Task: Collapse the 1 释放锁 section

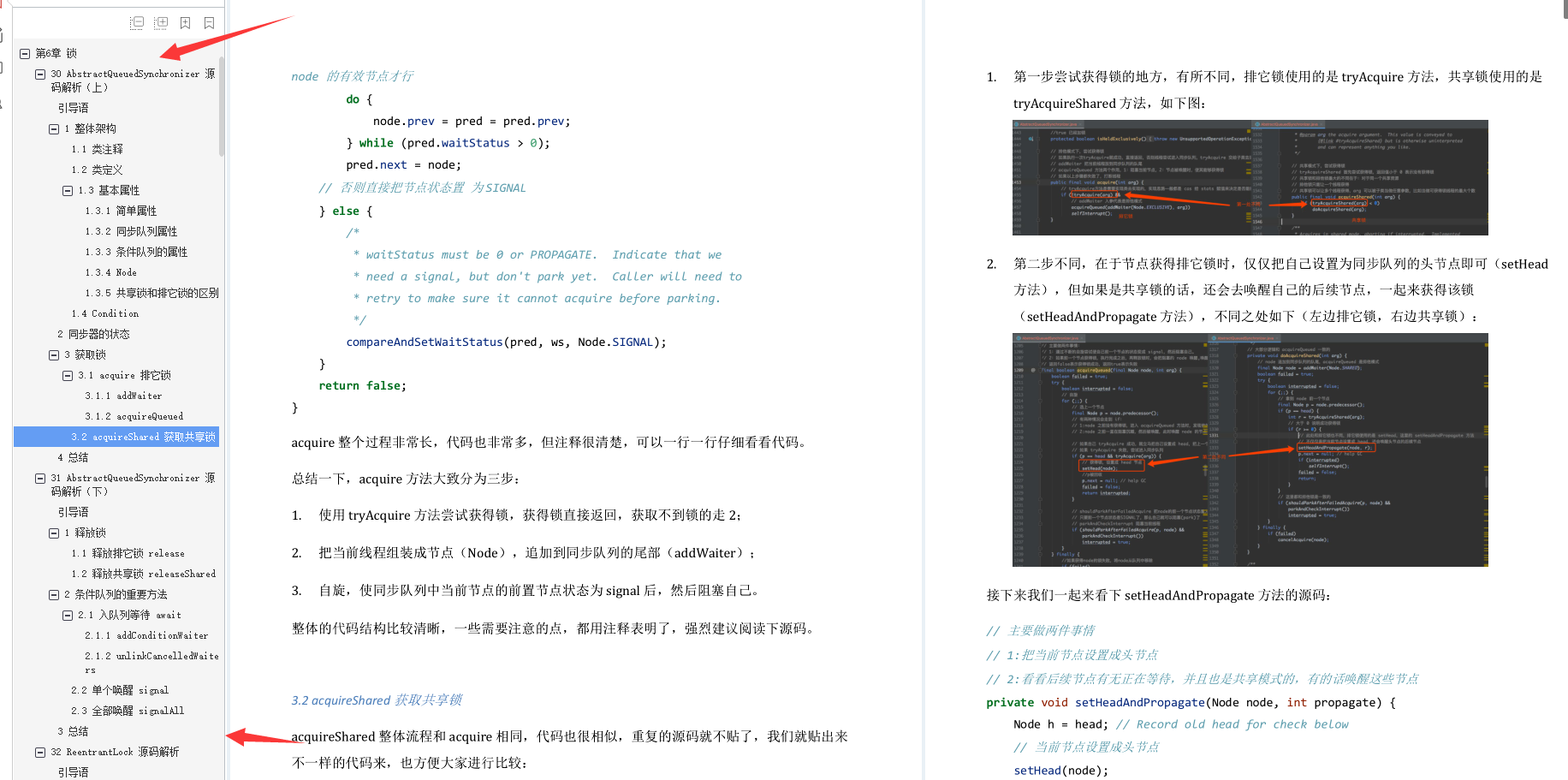Action: click(53, 533)
